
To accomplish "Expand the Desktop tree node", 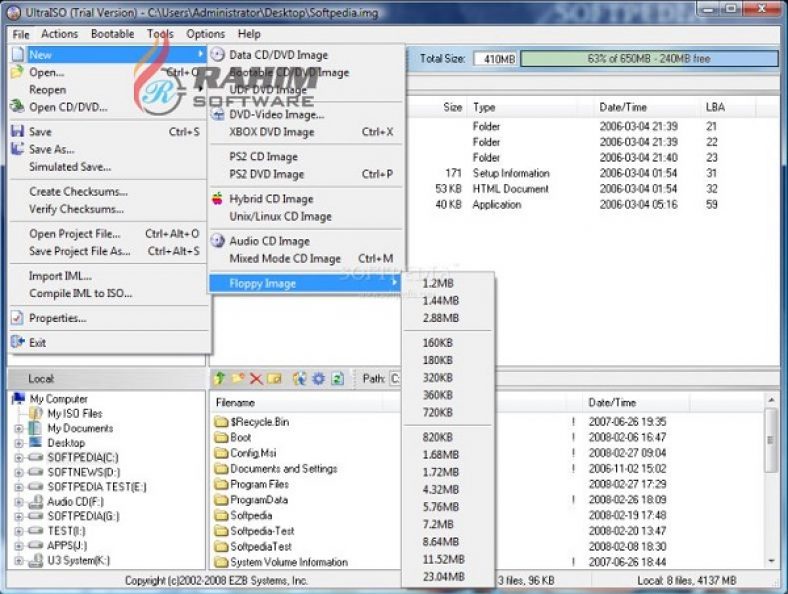I will click(x=19, y=443).
